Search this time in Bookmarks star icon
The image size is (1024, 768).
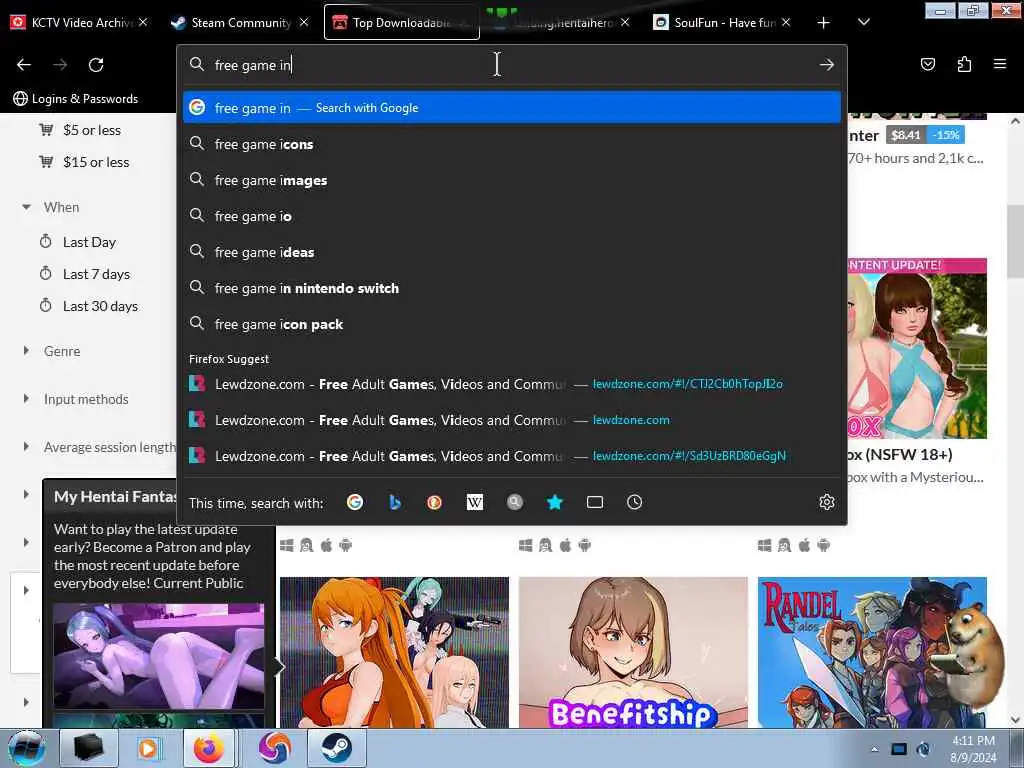tap(554, 502)
